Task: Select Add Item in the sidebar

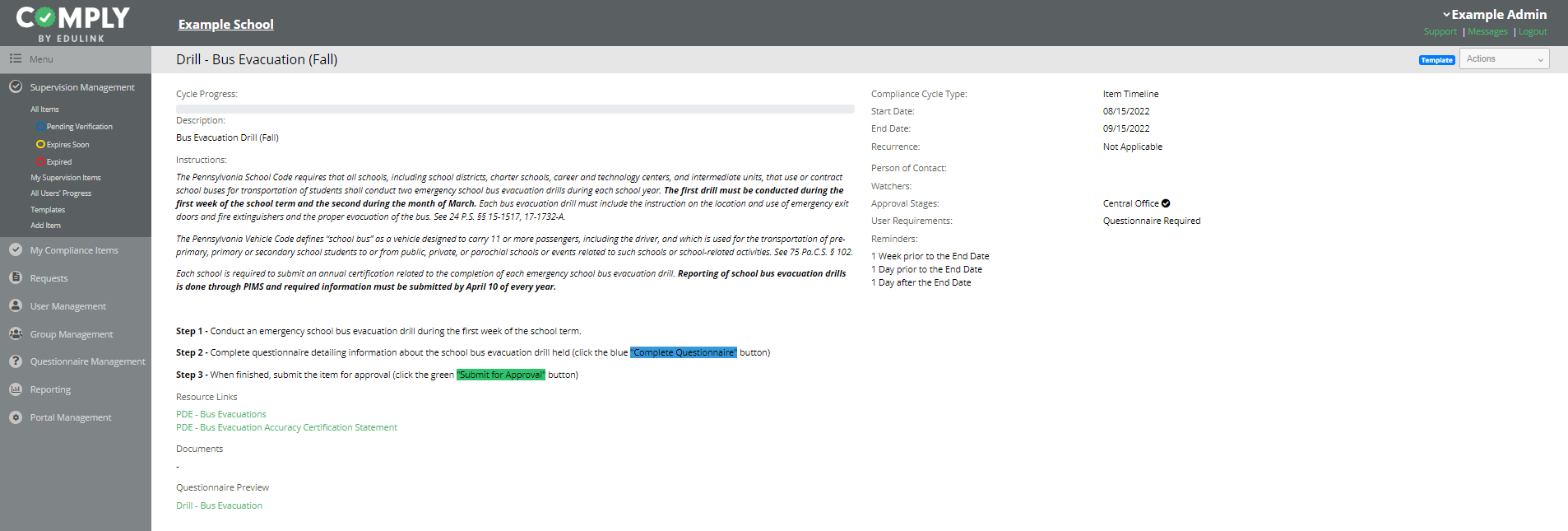Action: coord(45,226)
